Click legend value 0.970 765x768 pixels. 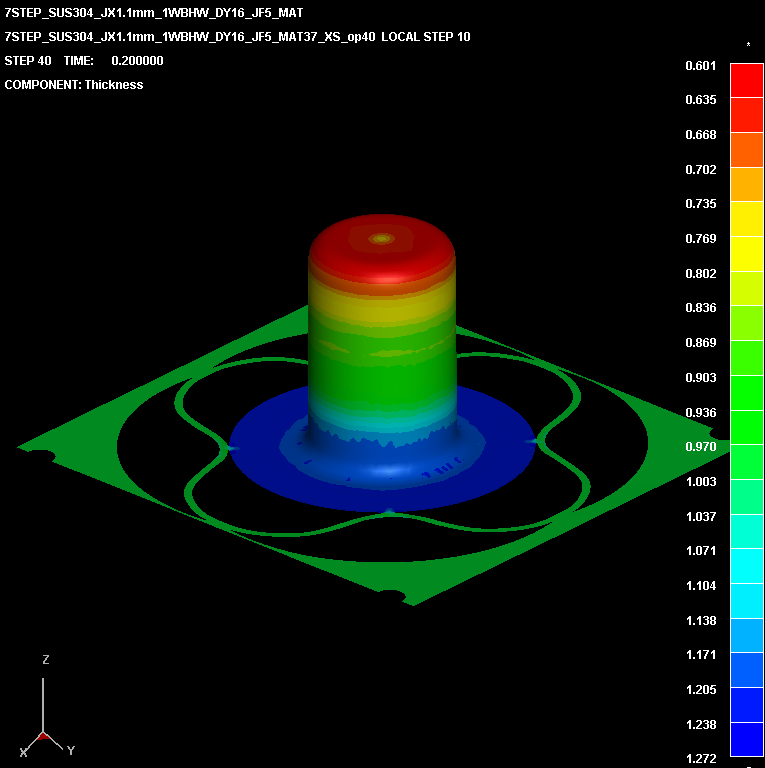700,447
